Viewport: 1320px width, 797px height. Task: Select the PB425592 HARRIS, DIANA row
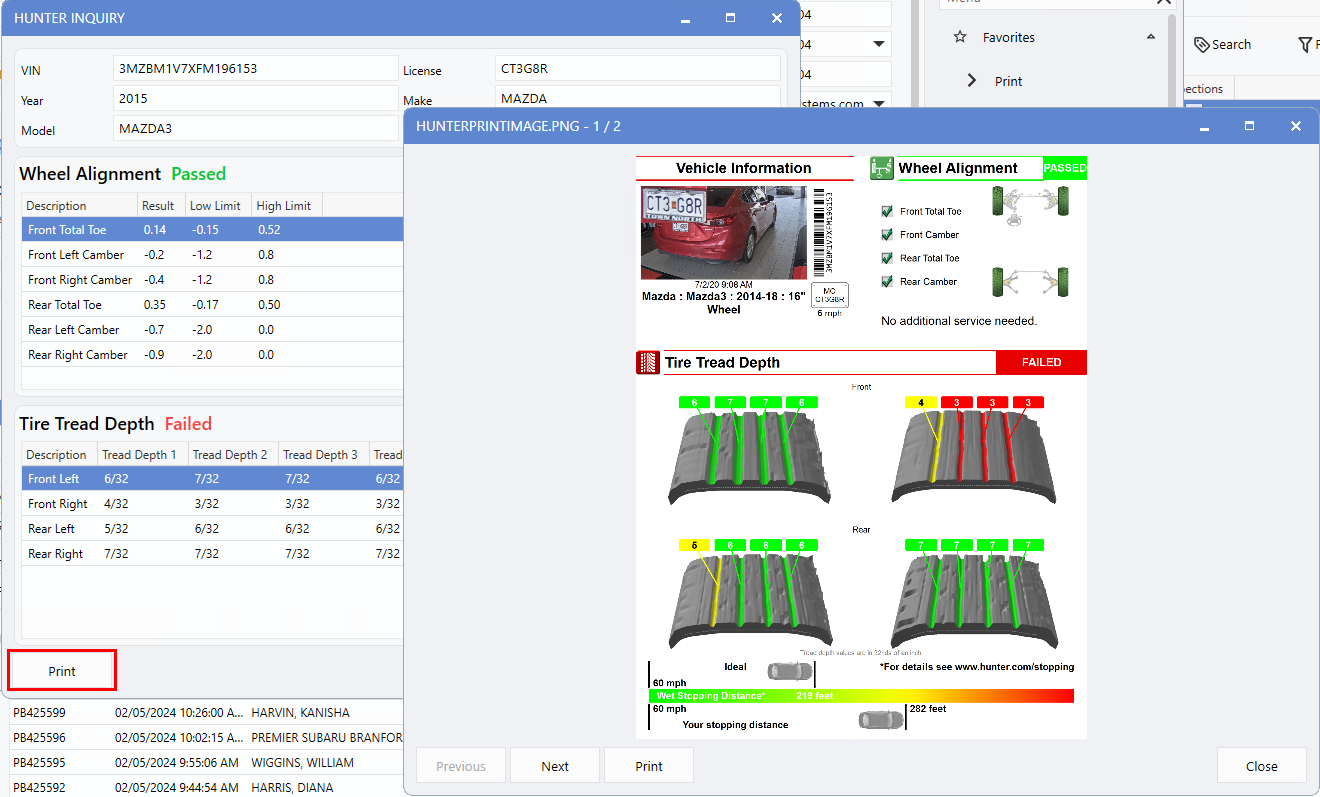[x=205, y=787]
